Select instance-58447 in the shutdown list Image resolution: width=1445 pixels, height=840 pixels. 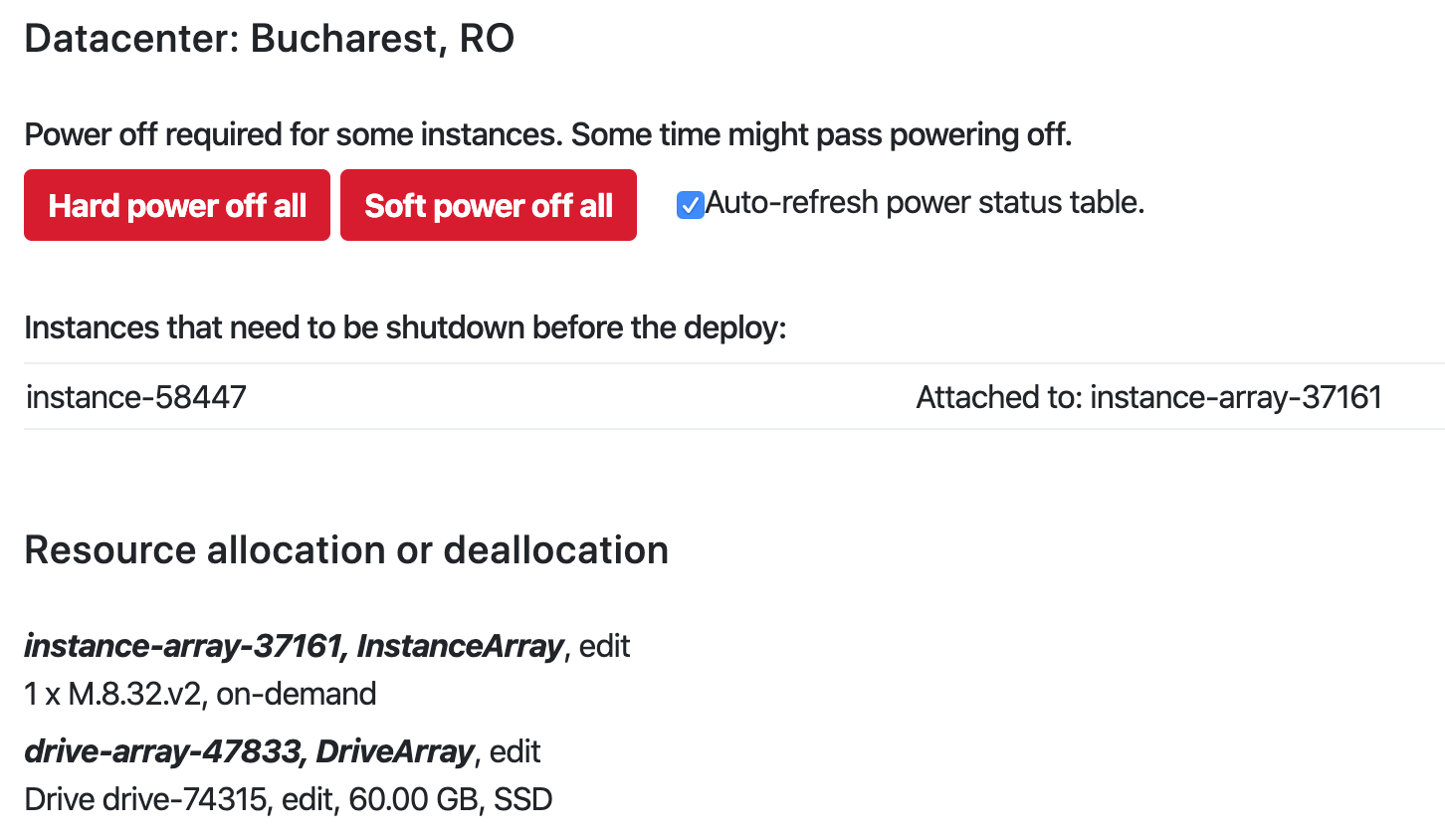pyautogui.click(x=136, y=397)
